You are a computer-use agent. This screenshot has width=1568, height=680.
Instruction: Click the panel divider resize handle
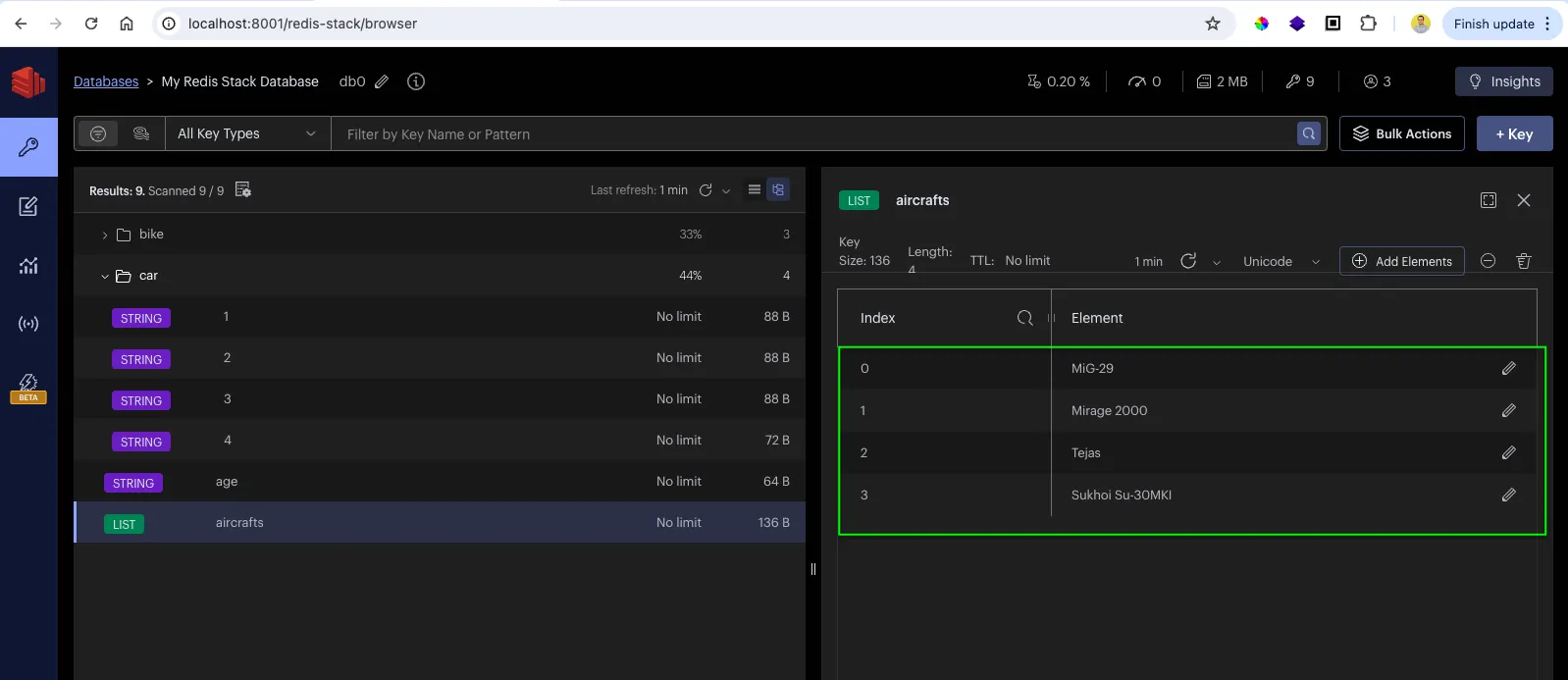click(813, 569)
